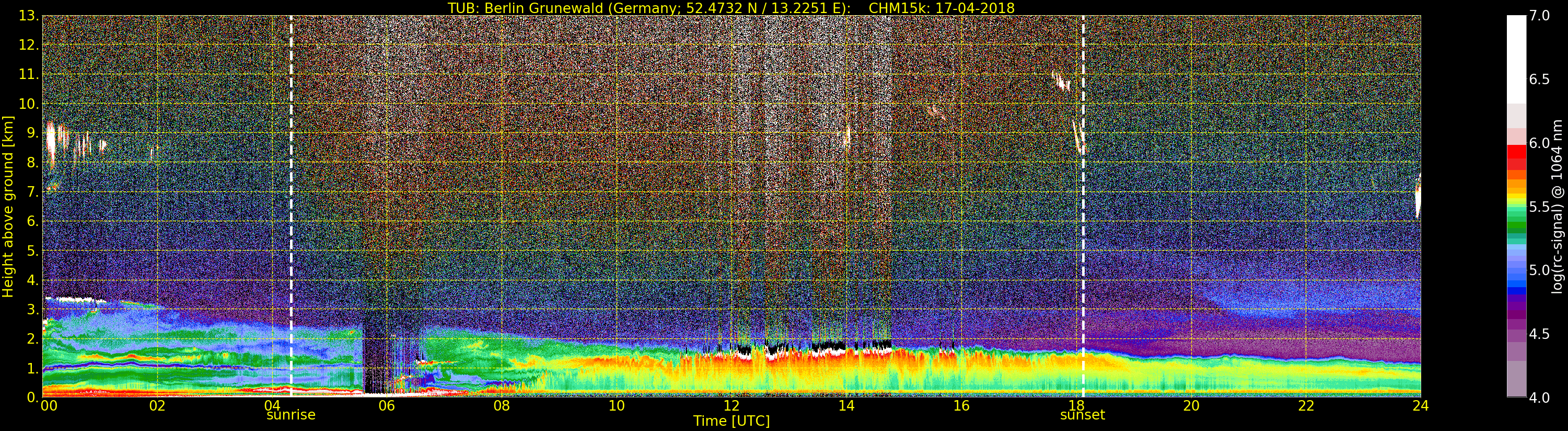Click the "Time [UTC]" axis label

(731, 421)
